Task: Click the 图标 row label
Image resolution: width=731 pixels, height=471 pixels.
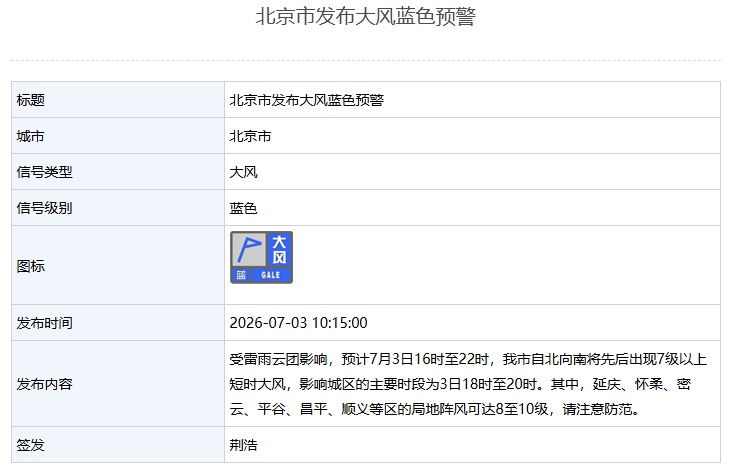Action: [x=31, y=266]
